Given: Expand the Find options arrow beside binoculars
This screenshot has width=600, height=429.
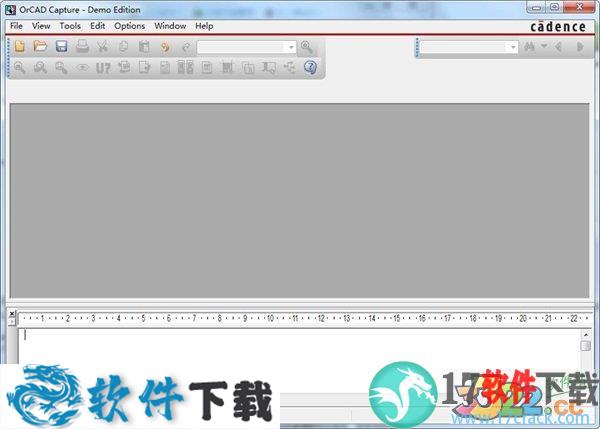Looking at the screenshot, I should [x=544, y=46].
